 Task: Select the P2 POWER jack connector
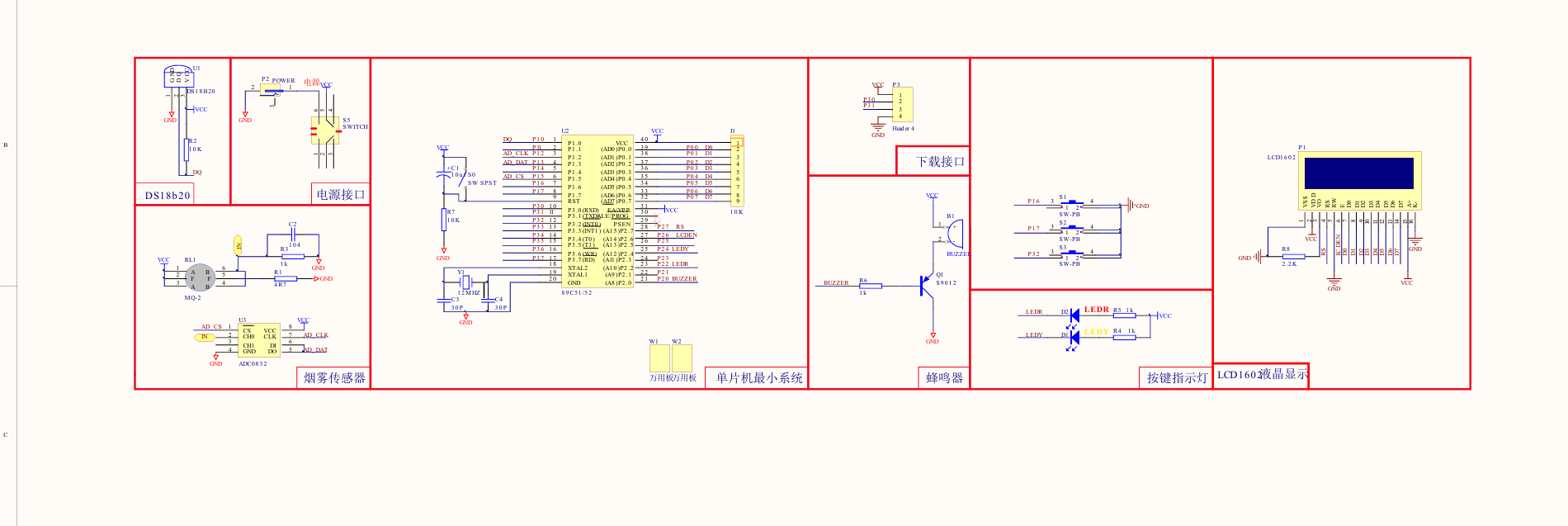[x=271, y=90]
